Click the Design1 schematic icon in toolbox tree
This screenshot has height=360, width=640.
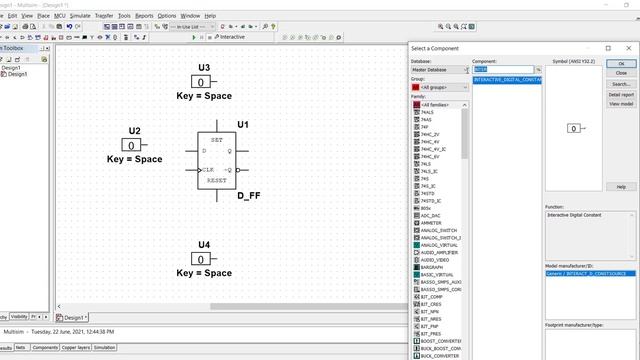[3, 74]
